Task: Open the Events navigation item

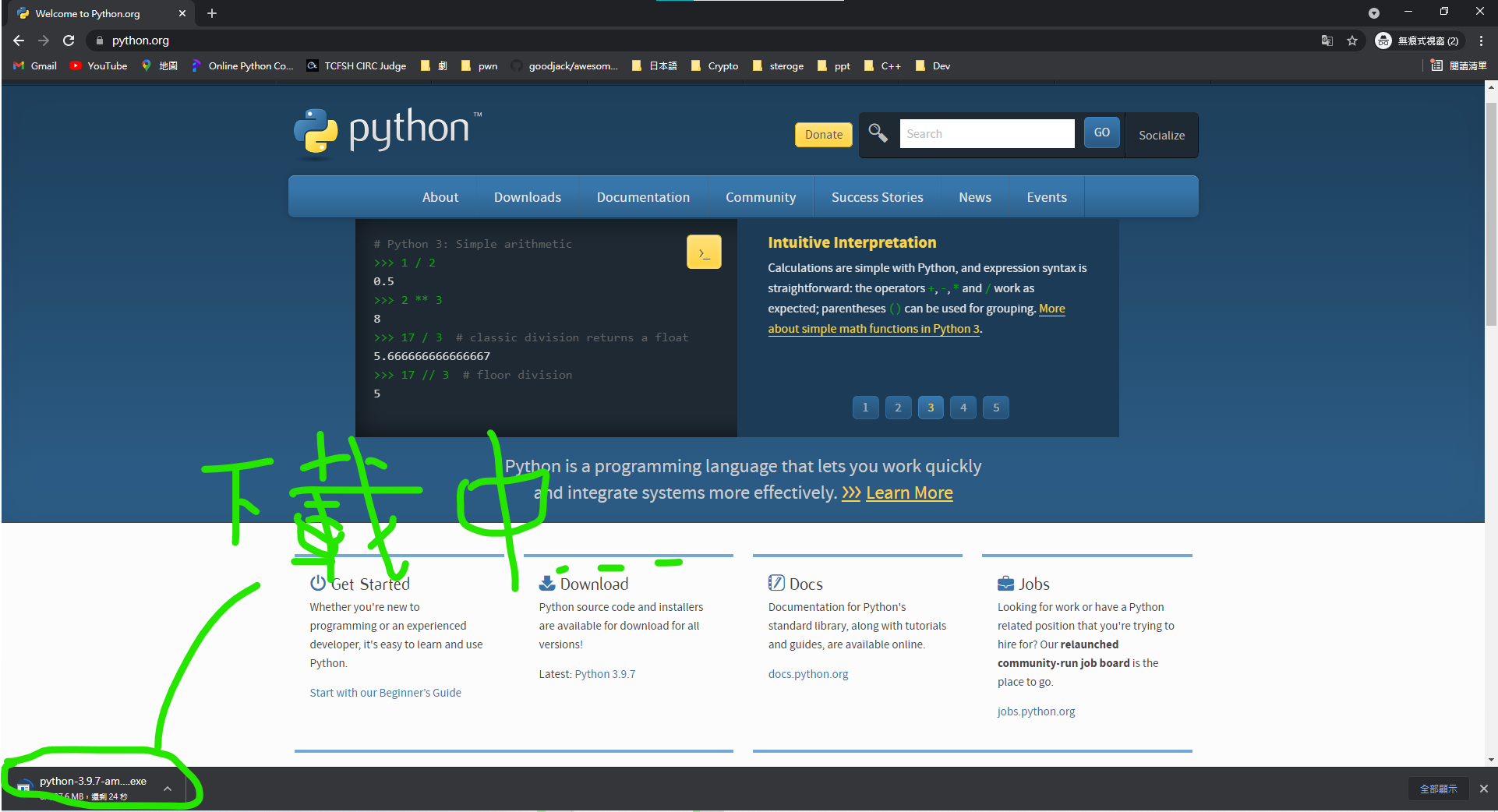Action: pos(1047,197)
